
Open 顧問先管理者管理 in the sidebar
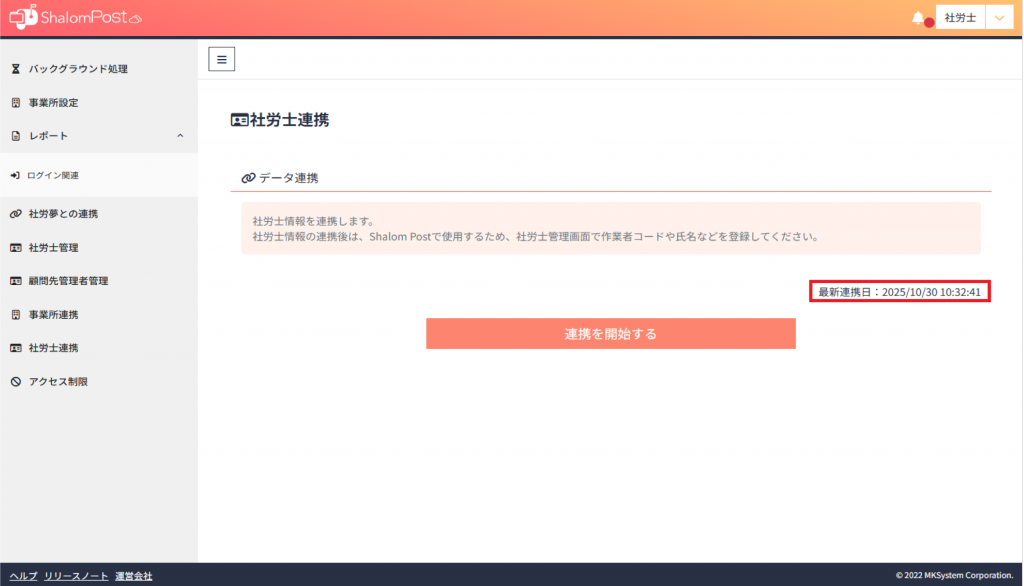coord(68,281)
